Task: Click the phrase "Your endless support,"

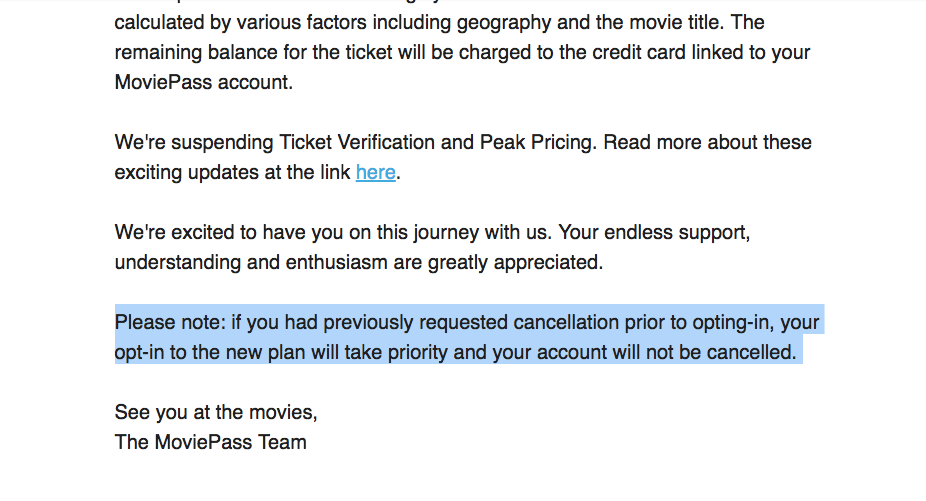Action: point(654,233)
